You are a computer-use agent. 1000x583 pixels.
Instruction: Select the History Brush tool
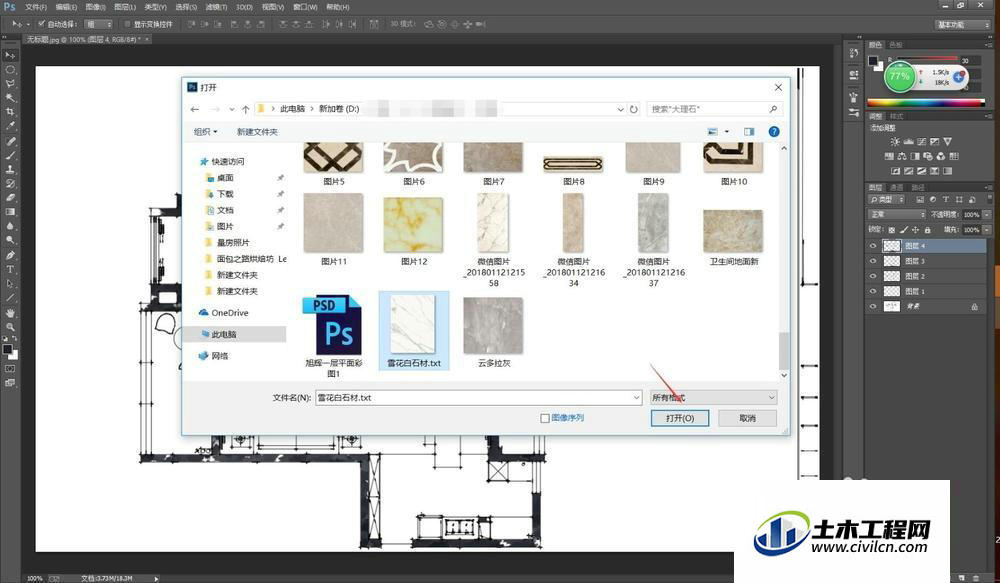pos(10,184)
